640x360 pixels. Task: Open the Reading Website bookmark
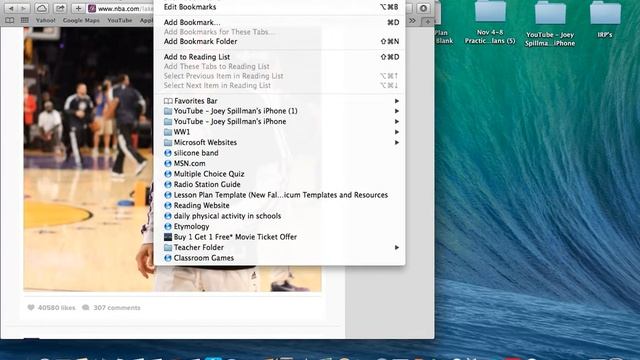(x=280, y=205)
